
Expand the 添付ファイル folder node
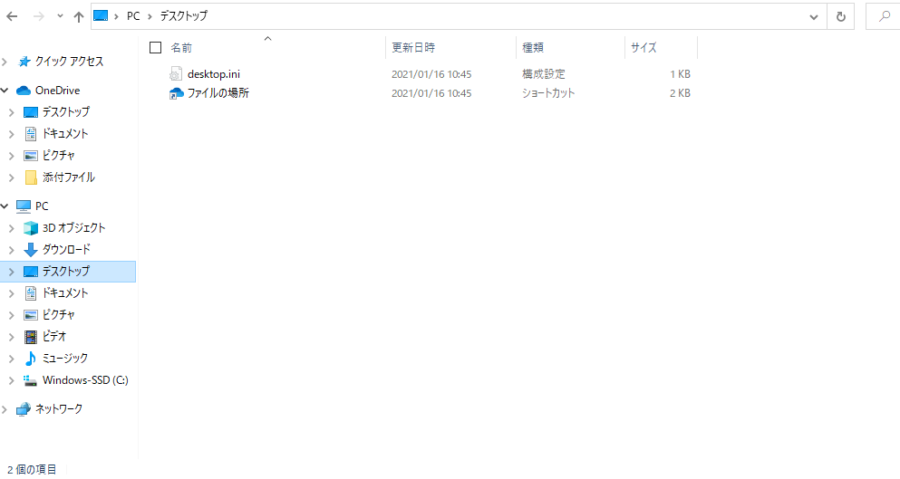coord(11,178)
